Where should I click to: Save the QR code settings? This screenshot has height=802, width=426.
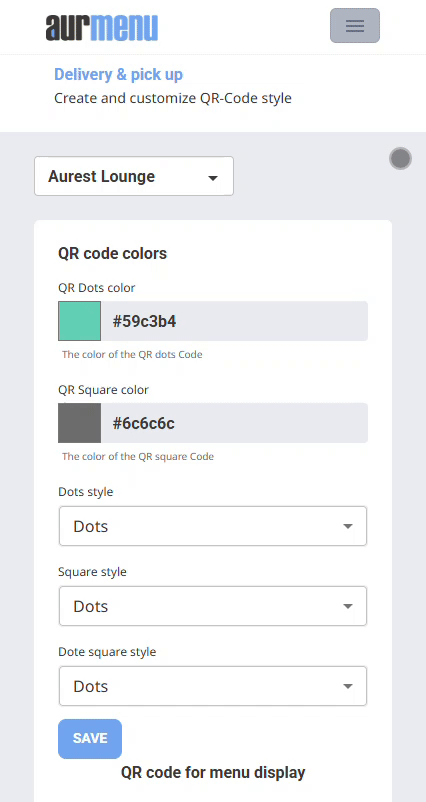click(90, 739)
